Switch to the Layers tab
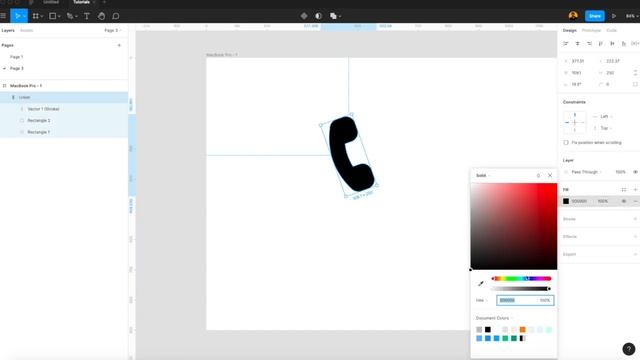Image resolution: width=640 pixels, height=360 pixels. click(8, 30)
